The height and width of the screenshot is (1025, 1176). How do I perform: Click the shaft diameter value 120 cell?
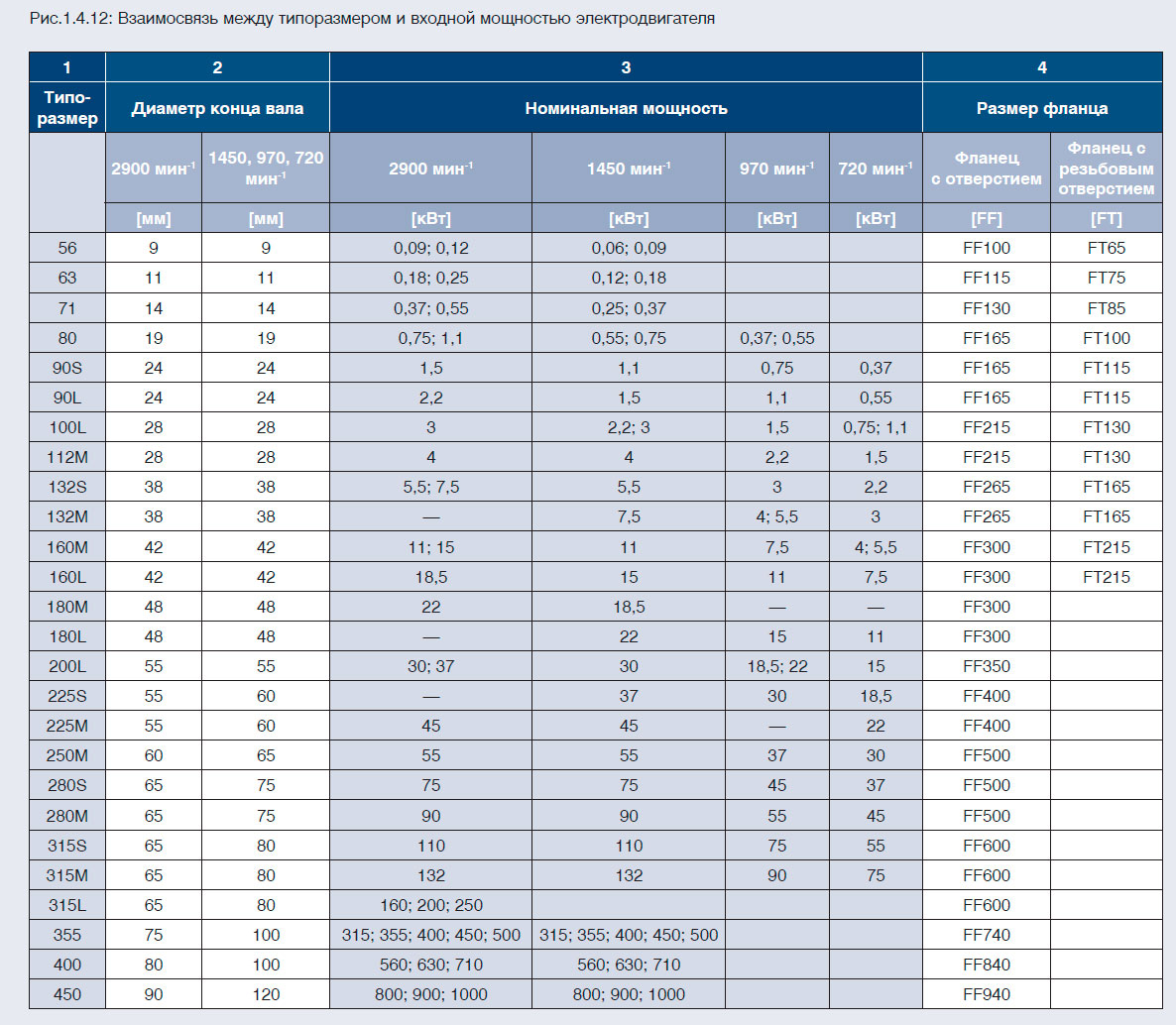coord(266,994)
